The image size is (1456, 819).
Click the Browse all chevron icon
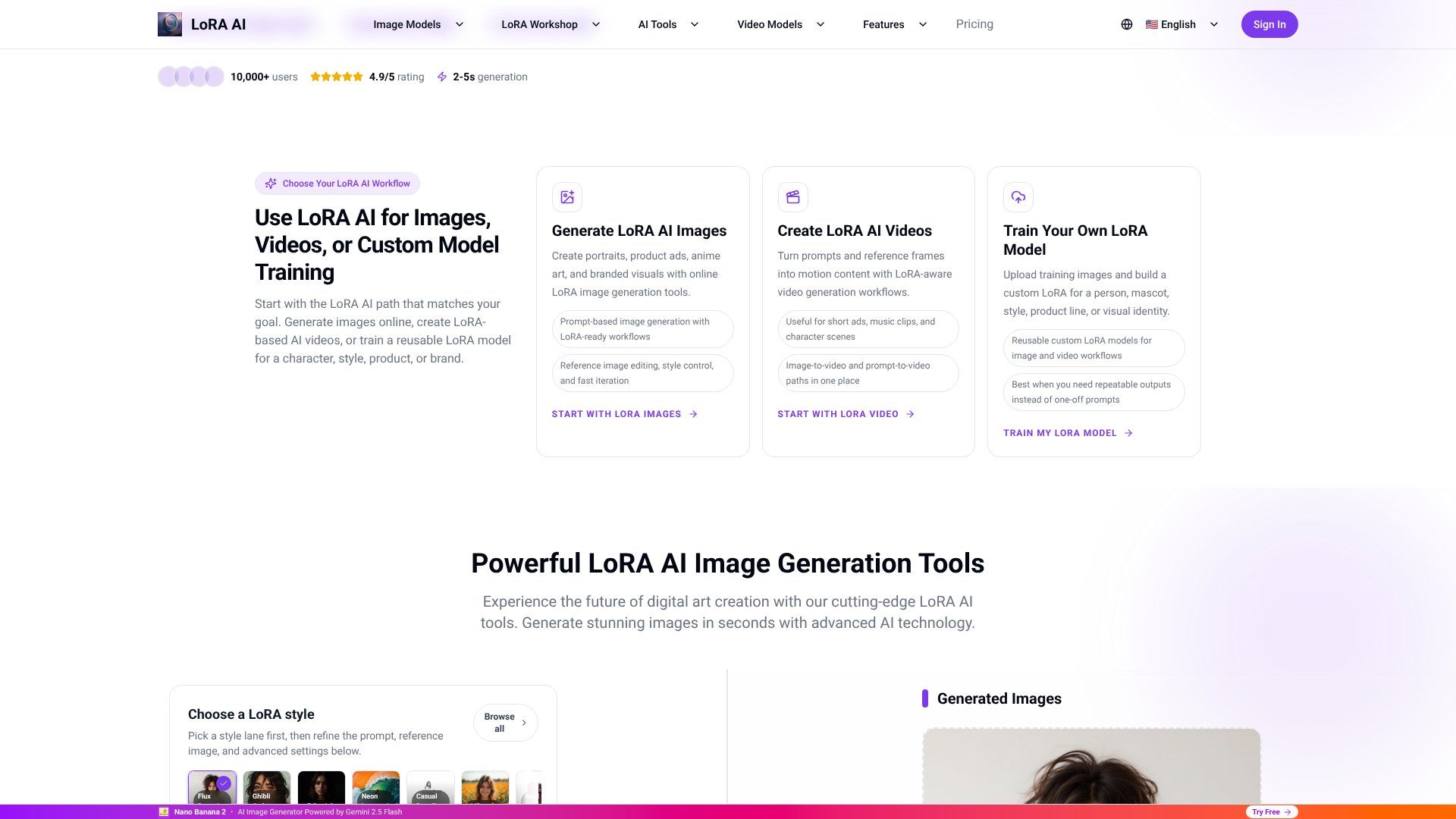pos(524,723)
